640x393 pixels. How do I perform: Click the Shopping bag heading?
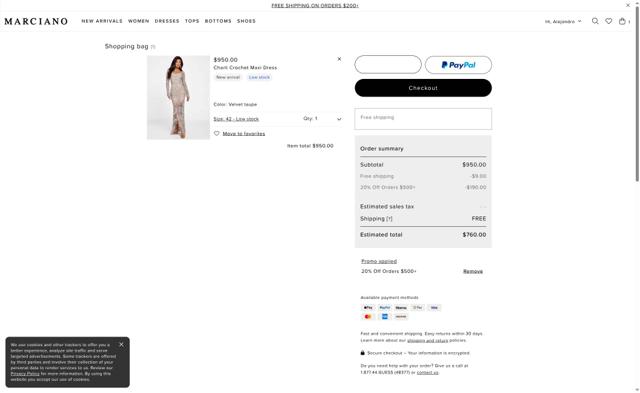(x=127, y=46)
